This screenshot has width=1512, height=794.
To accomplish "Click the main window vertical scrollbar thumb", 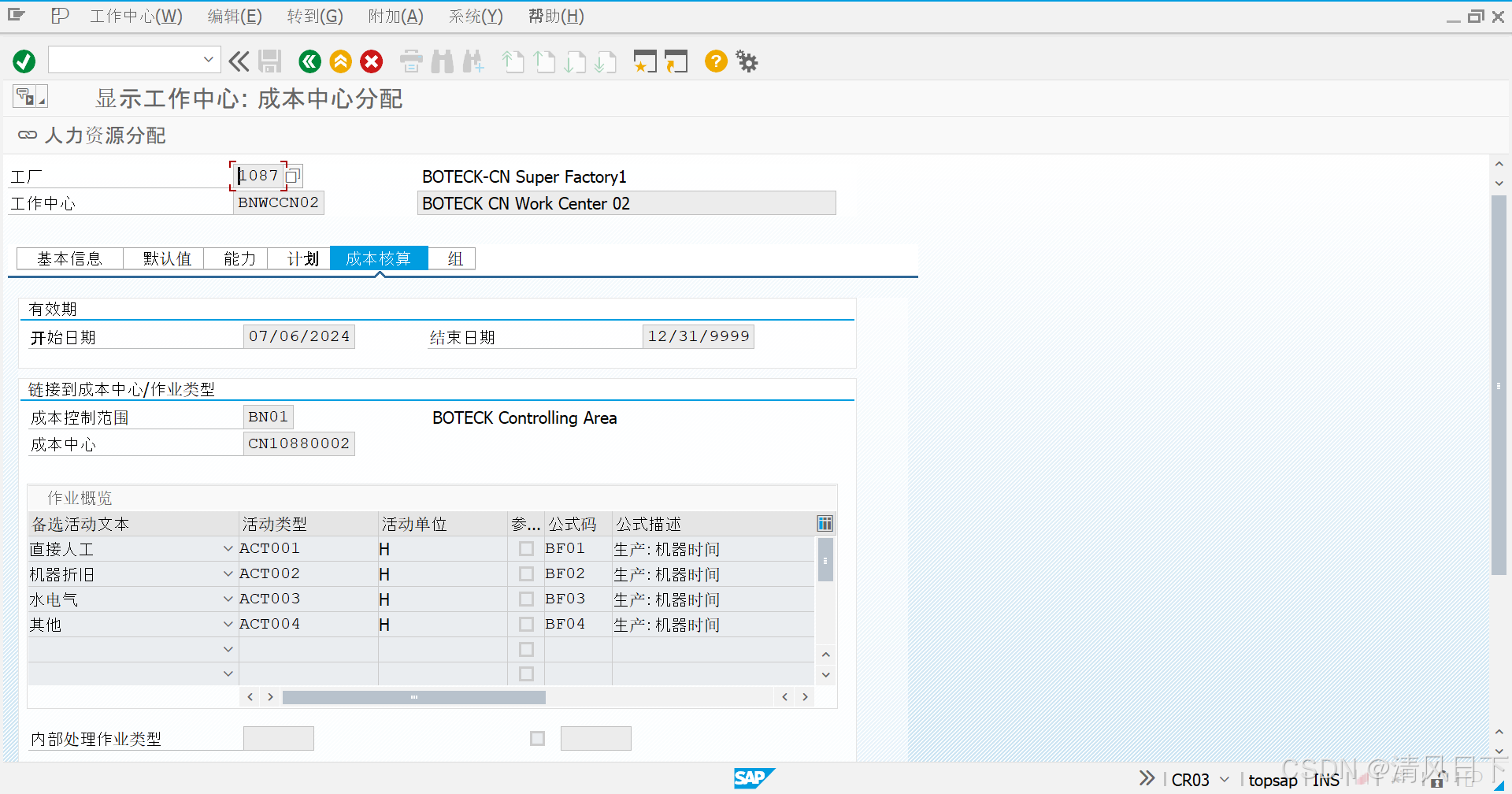I will (x=1499, y=386).
